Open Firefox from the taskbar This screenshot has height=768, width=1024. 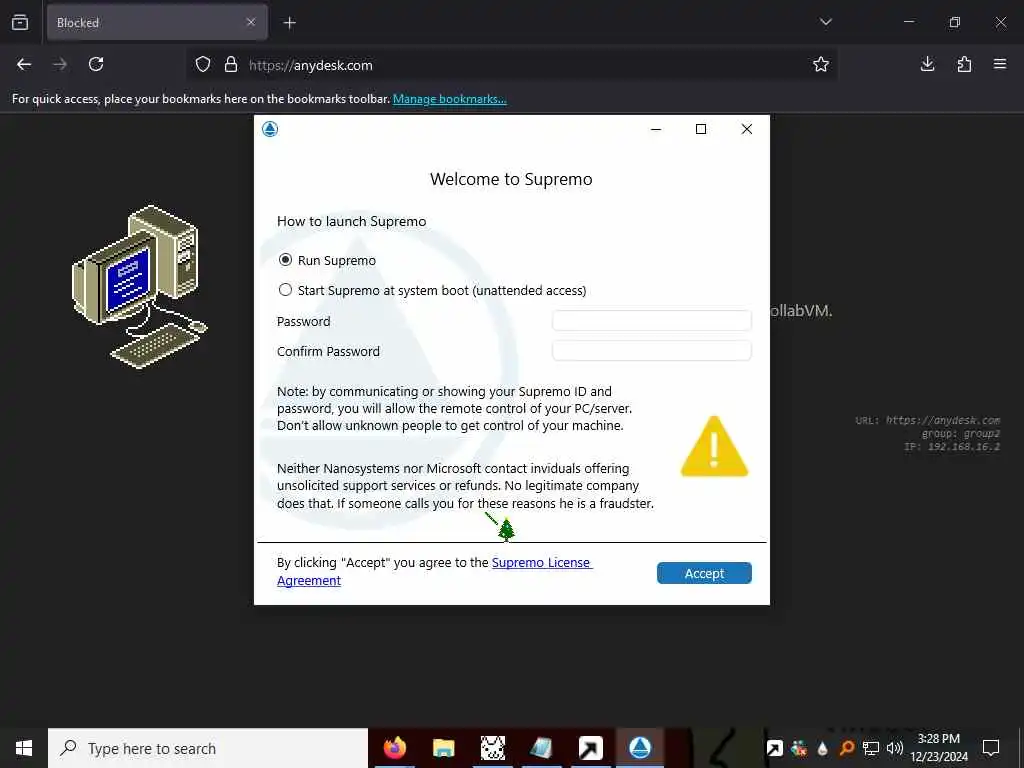[394, 748]
